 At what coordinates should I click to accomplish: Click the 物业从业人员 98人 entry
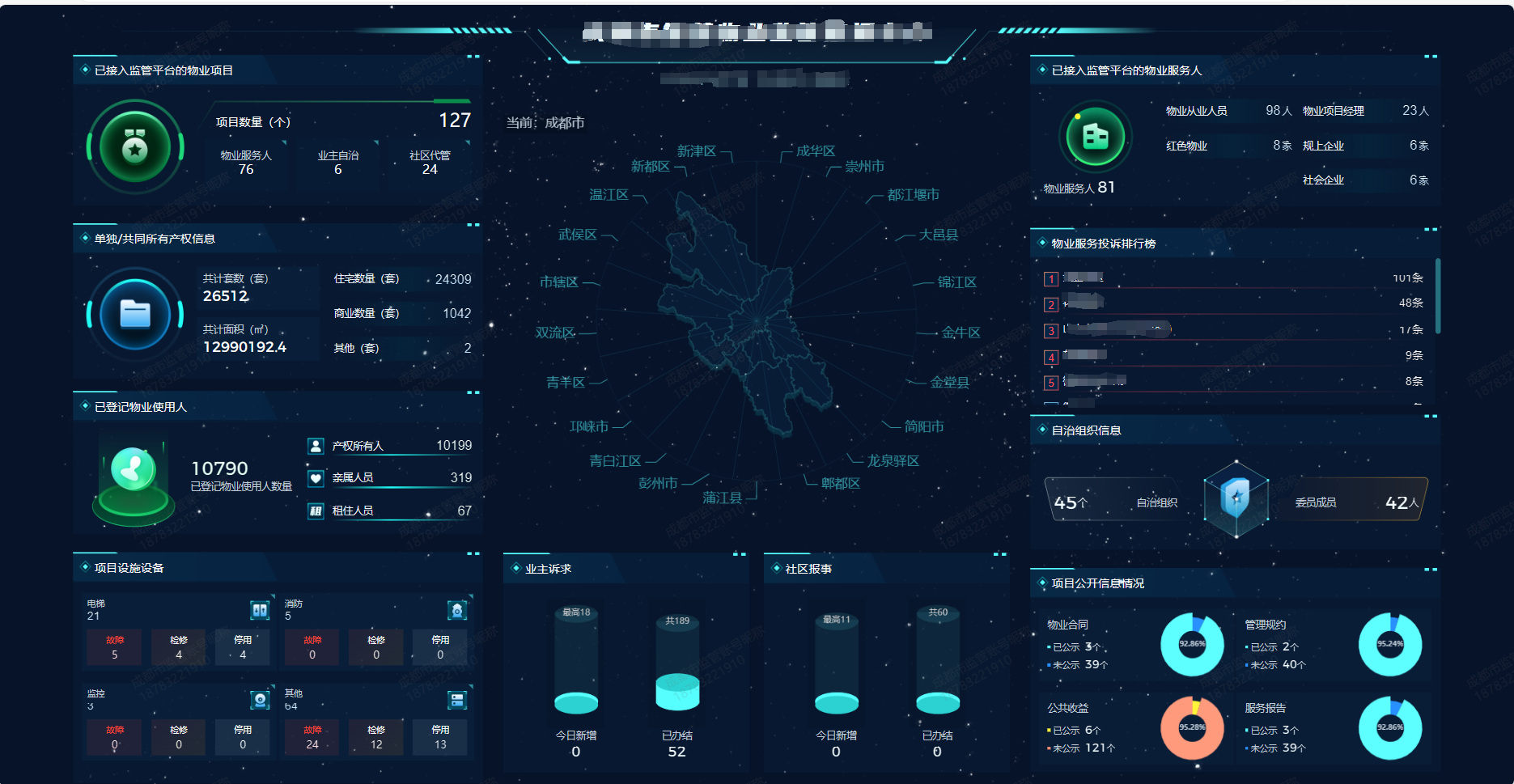(x=1228, y=111)
